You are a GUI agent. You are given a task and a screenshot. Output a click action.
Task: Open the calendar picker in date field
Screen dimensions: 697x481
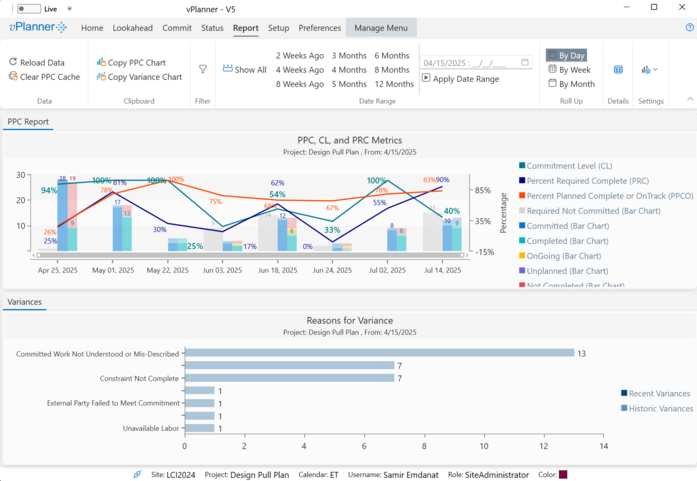coord(526,62)
